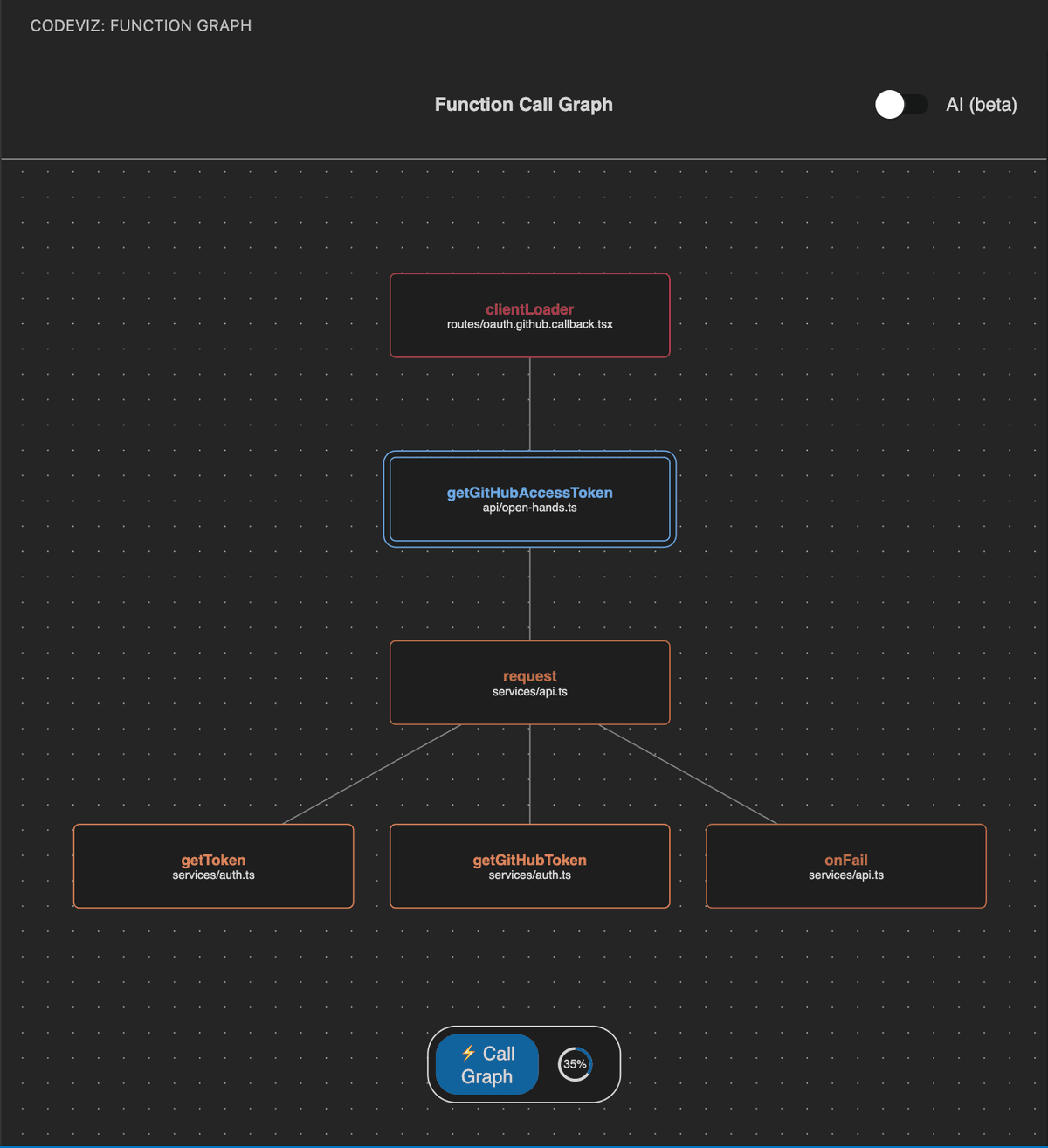Open the getGitHubToken function node

tap(530, 866)
